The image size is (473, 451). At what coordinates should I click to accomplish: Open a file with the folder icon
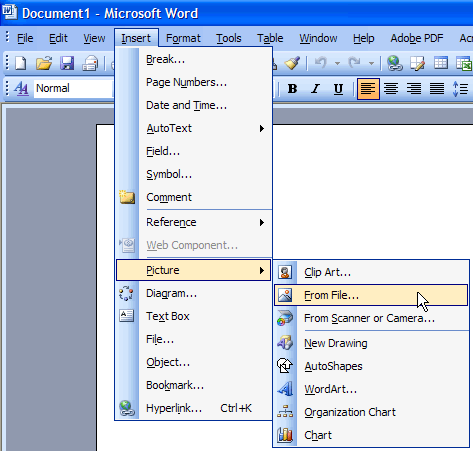44,63
